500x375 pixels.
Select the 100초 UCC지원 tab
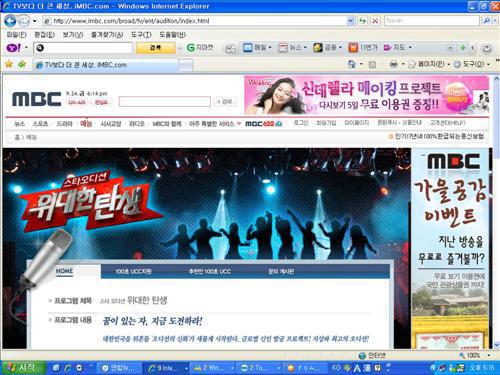point(133,271)
